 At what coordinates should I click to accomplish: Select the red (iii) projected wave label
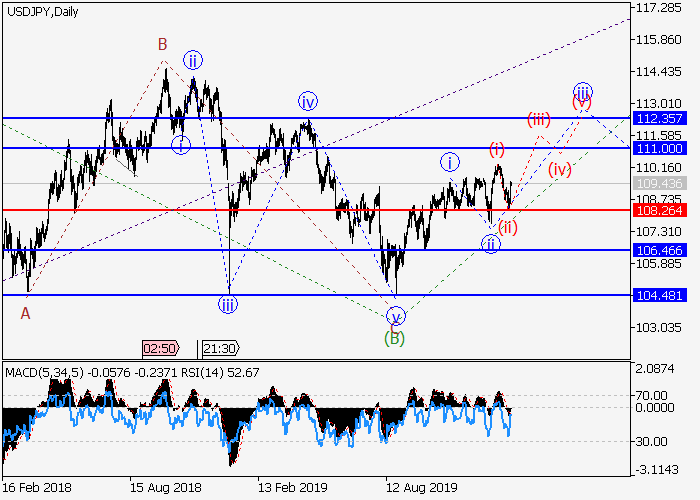point(539,120)
